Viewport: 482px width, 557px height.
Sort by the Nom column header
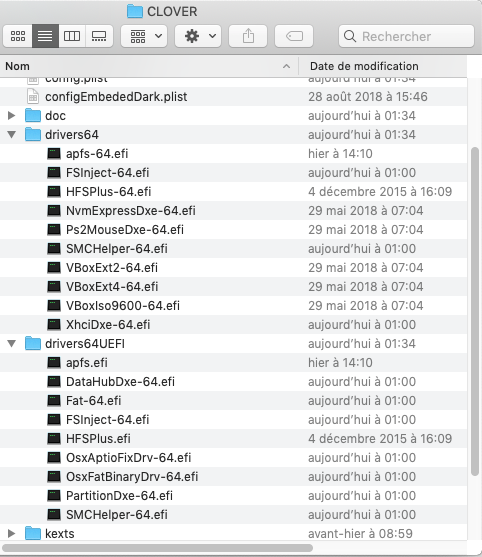coord(149,66)
